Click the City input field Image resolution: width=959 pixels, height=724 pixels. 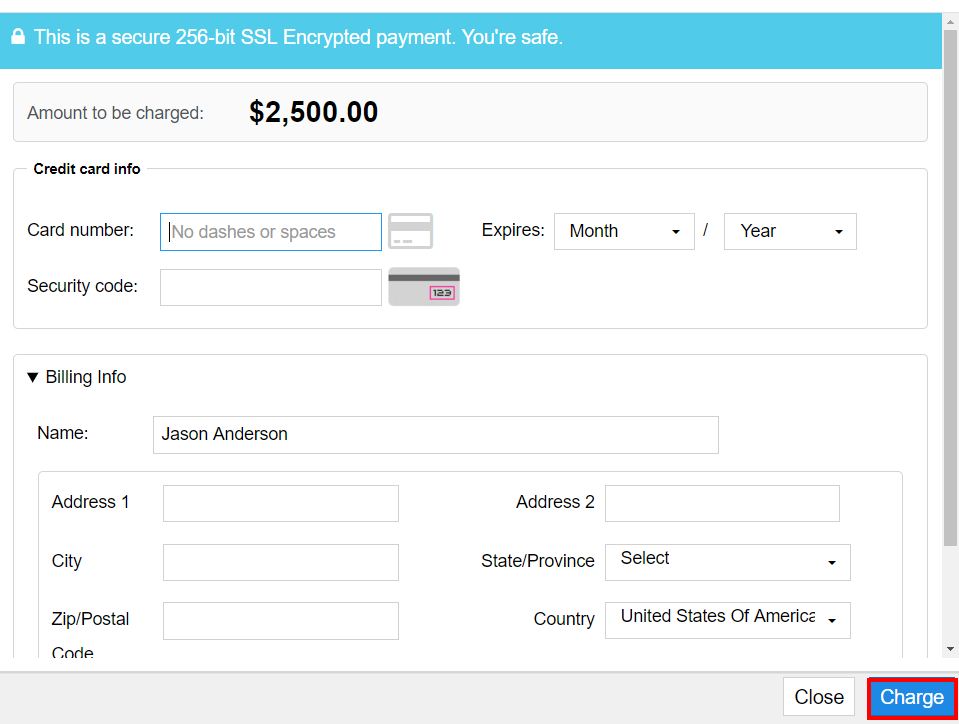[281, 562]
